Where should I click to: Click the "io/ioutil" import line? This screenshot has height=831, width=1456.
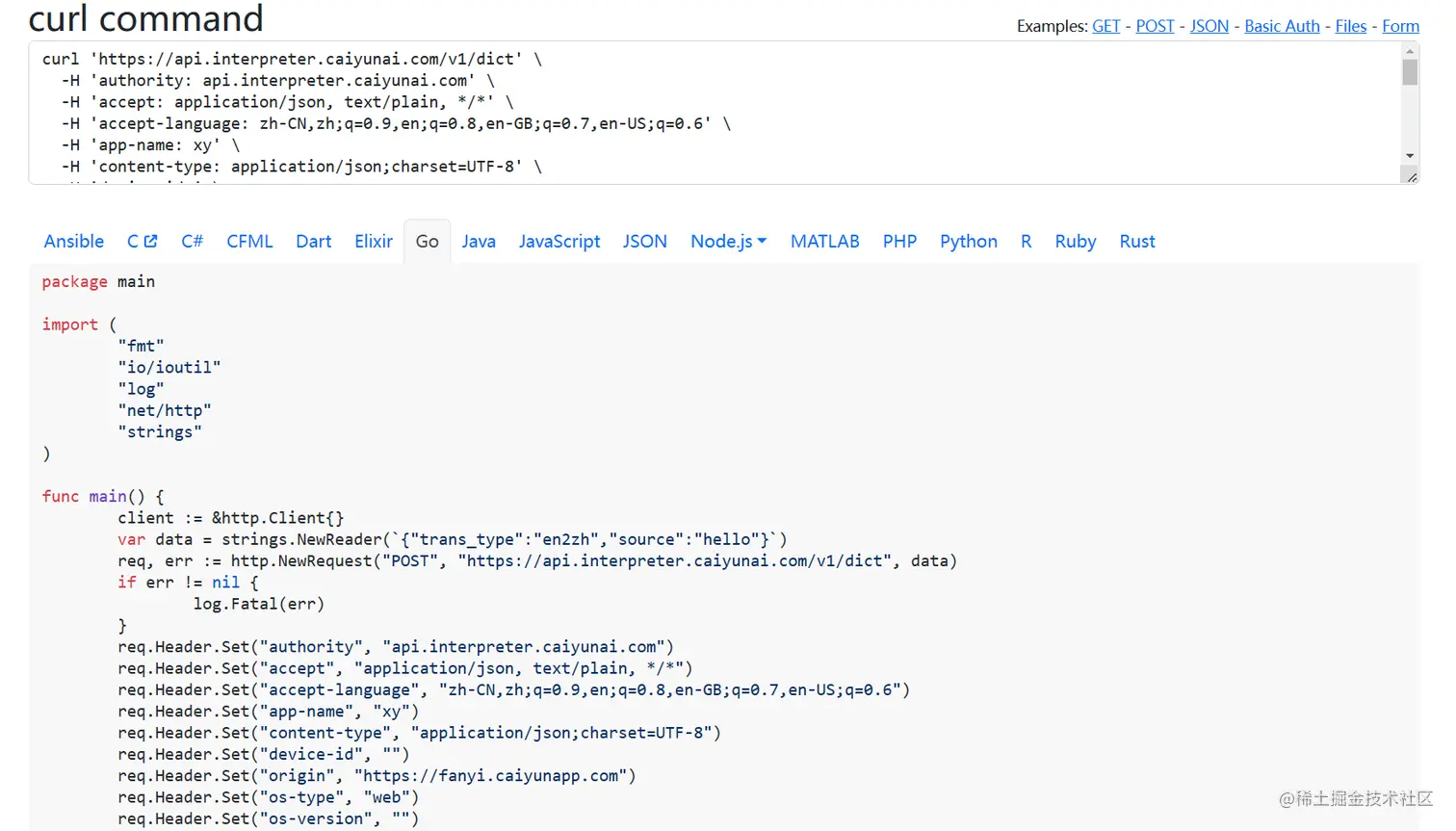pyautogui.click(x=169, y=367)
